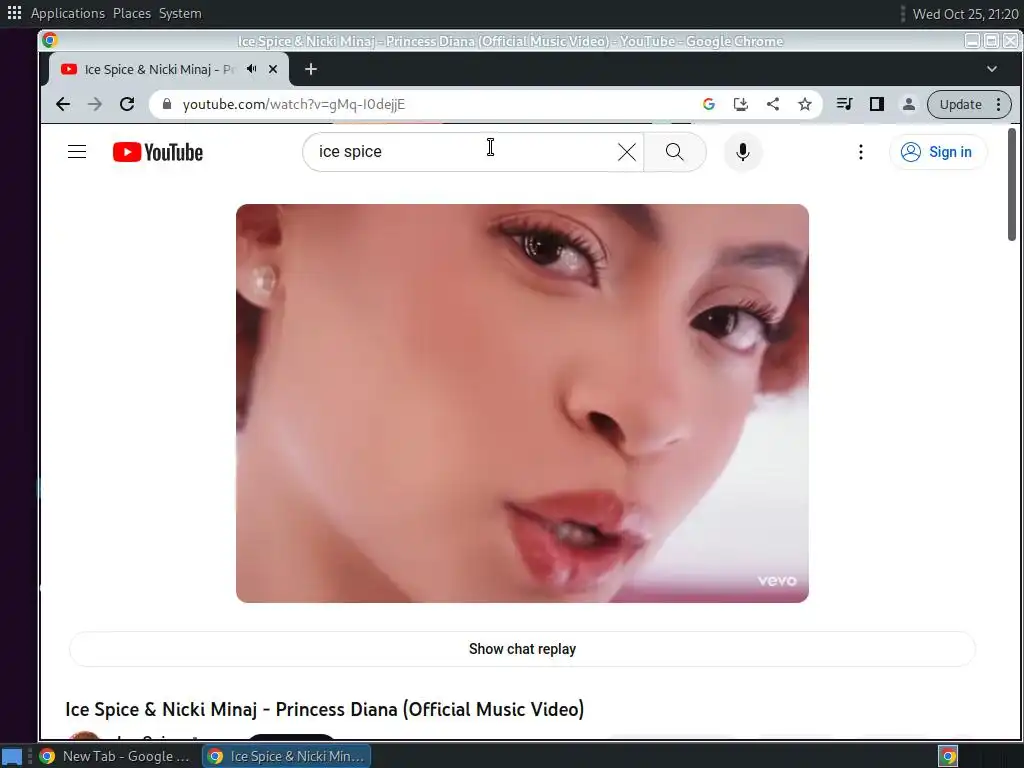Screen dimensions: 1024x768
Task: Start voice search with the microphone
Action: coord(743,152)
